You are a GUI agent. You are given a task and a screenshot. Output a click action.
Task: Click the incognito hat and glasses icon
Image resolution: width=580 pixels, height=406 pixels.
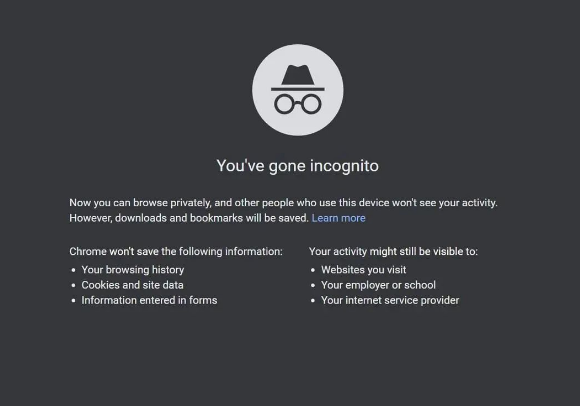coord(298,90)
